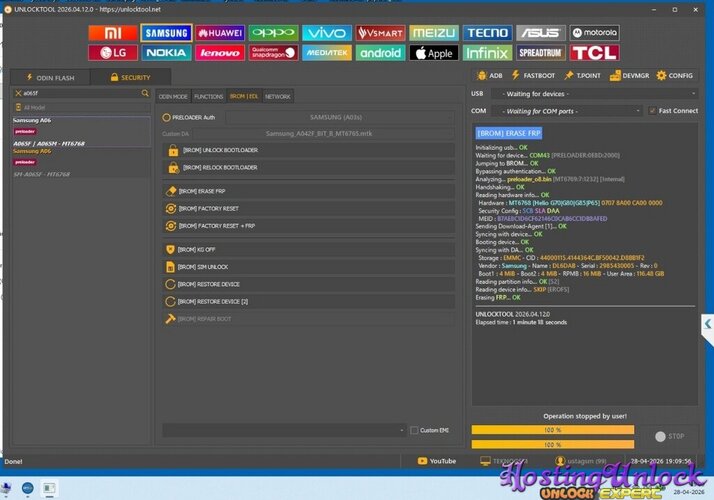
Task: Select the Qualcomm Snapdragon logo
Action: tap(273, 53)
